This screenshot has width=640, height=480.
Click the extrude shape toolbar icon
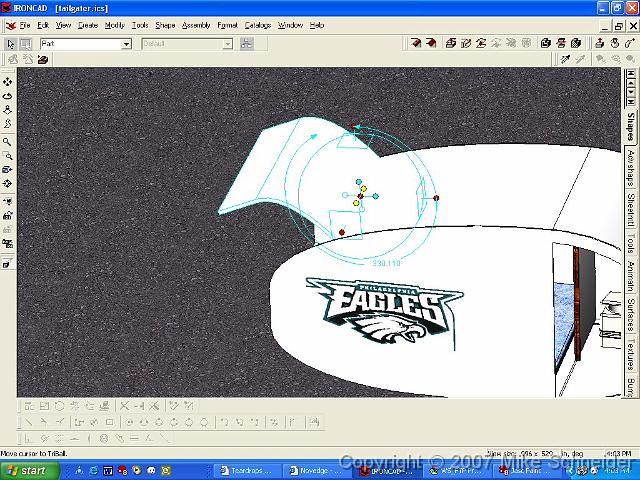coord(451,43)
